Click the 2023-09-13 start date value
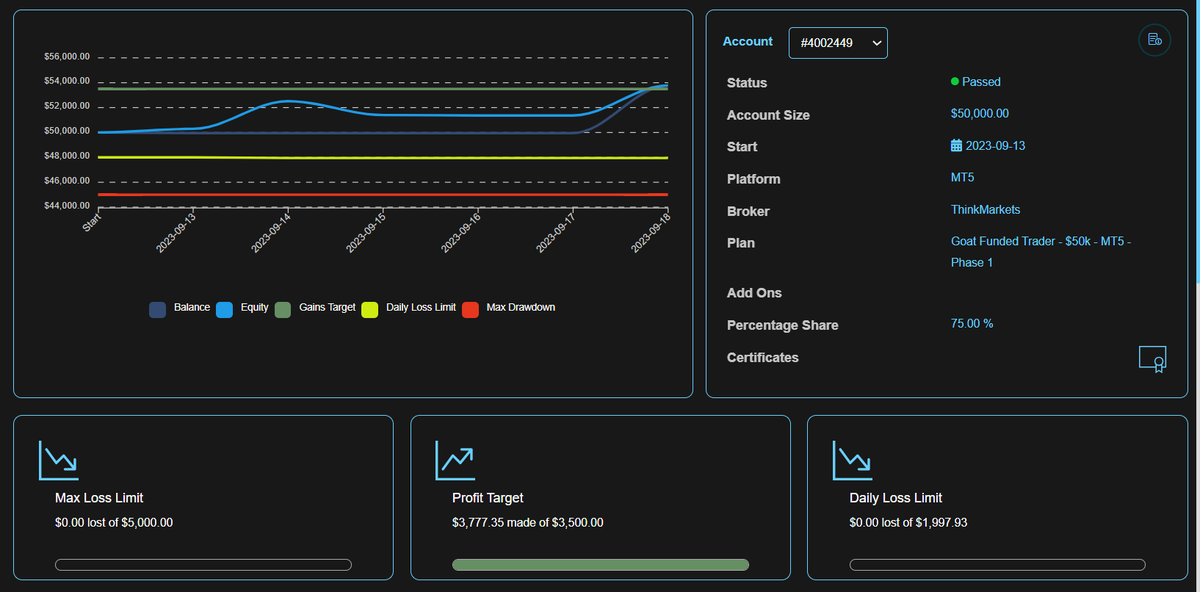This screenshot has height=592, width=1200. click(995, 146)
